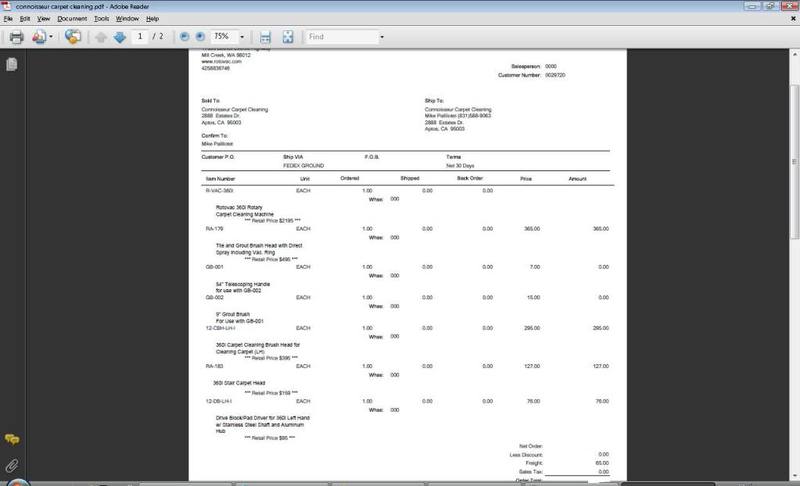Open the Tools menu
Viewport: 800px width, 486px height.
click(x=102, y=18)
